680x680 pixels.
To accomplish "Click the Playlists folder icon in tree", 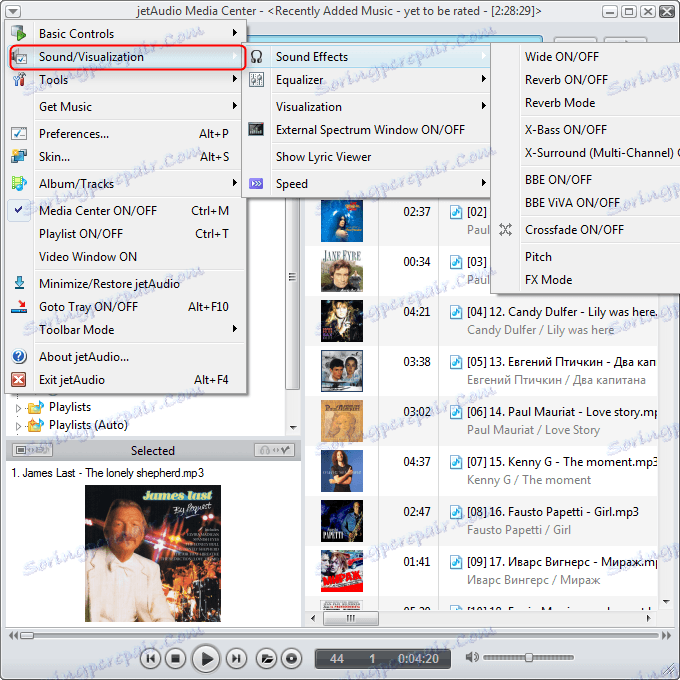I will point(36,407).
